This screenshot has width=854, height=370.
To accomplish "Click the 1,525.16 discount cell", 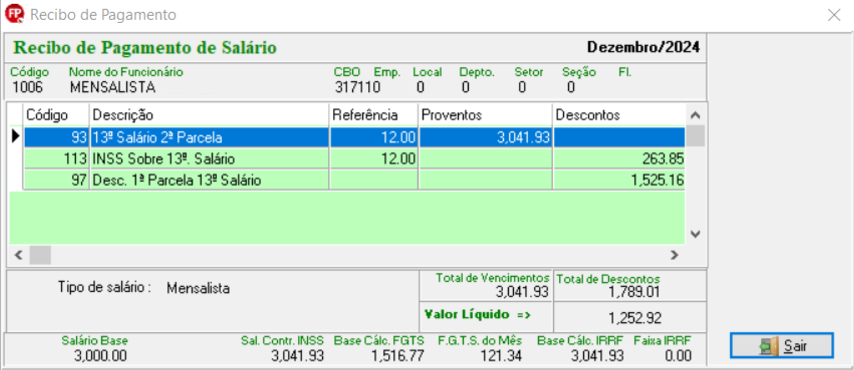I will tap(619, 180).
